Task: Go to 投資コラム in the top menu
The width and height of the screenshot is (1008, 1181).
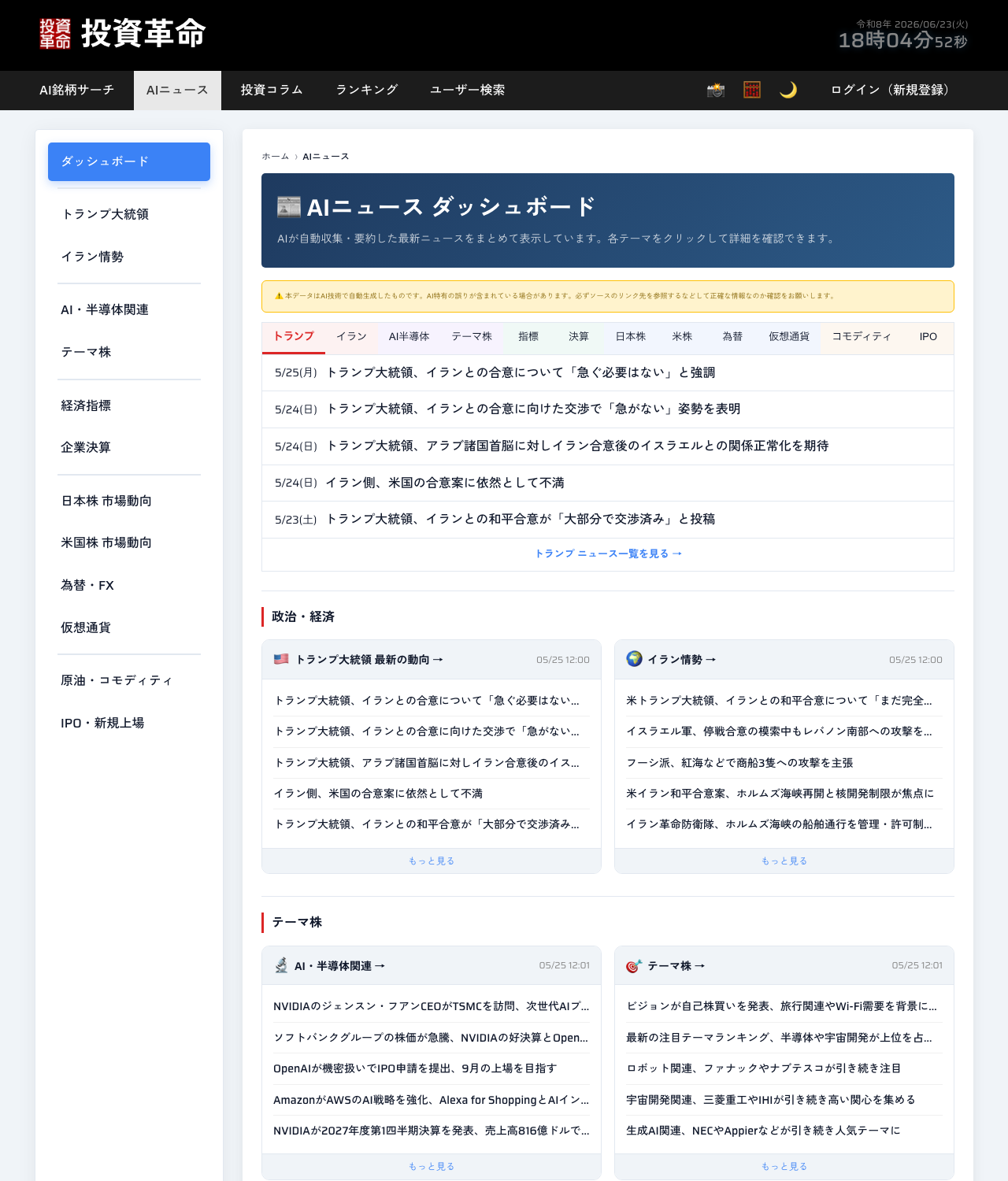Action: (272, 90)
